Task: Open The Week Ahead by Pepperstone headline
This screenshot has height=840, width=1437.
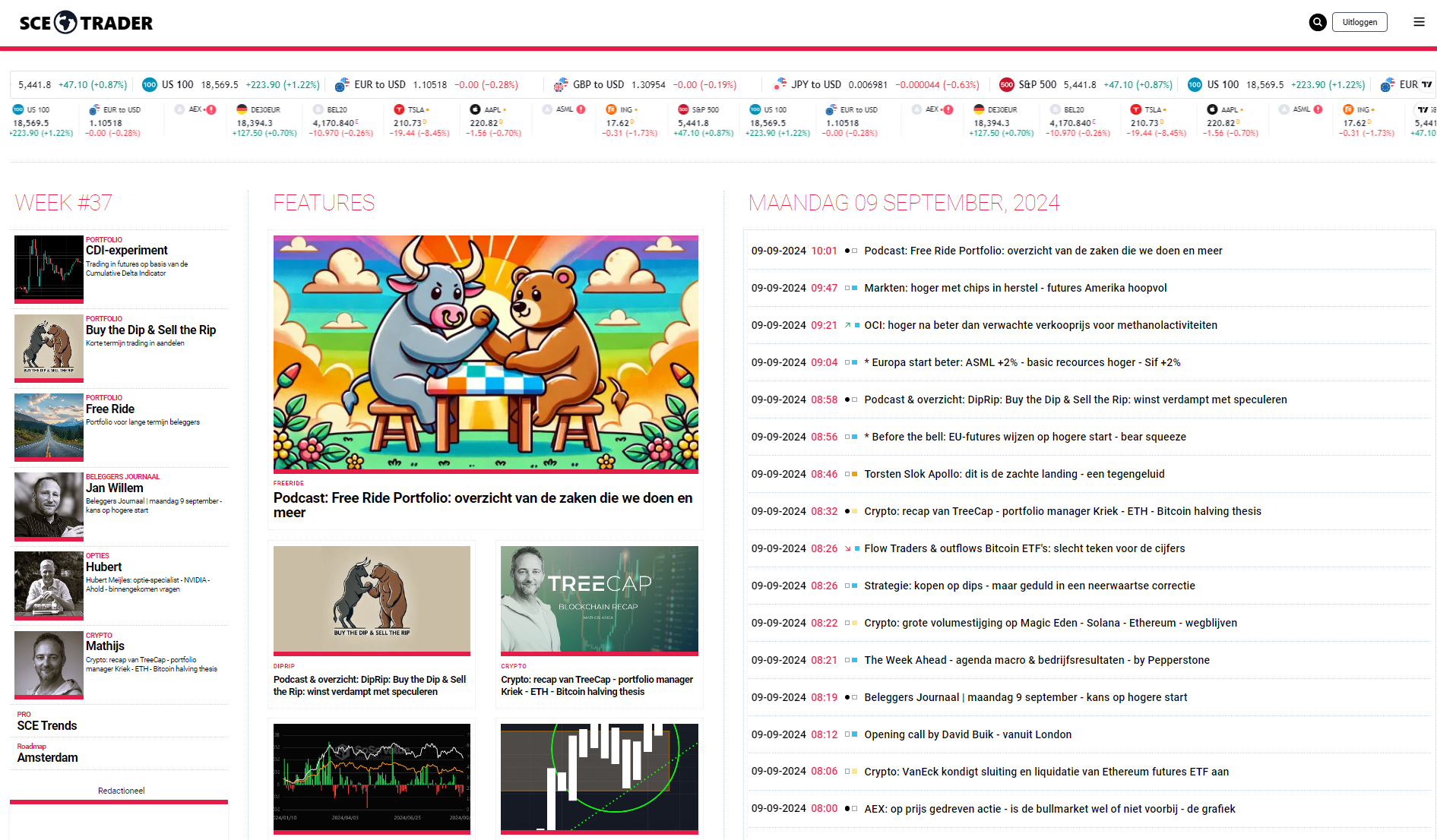Action: [1037, 661]
